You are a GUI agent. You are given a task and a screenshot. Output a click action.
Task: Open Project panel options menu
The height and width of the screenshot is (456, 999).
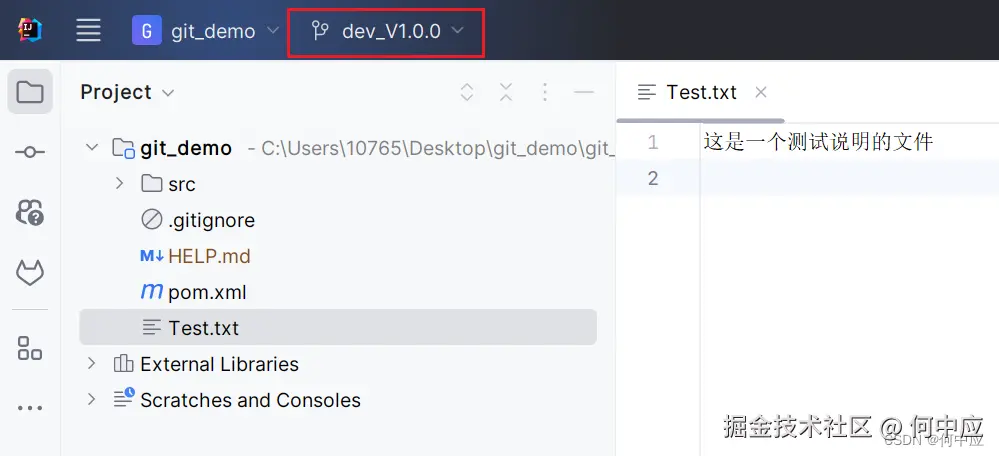(x=545, y=93)
